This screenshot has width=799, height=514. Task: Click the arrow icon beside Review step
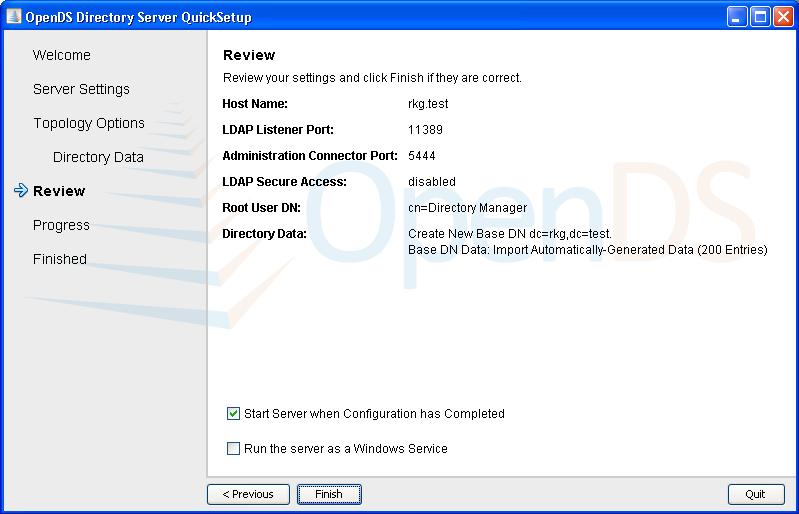tap(21, 191)
